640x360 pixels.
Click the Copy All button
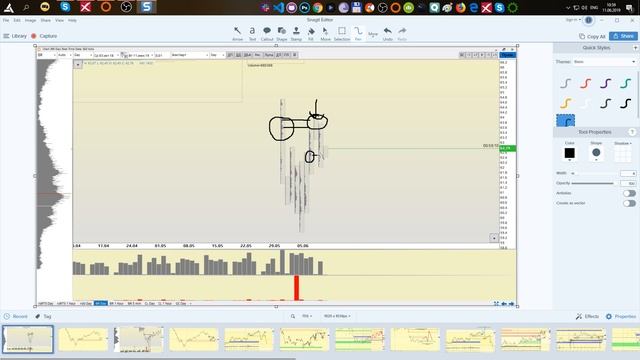[x=592, y=36]
